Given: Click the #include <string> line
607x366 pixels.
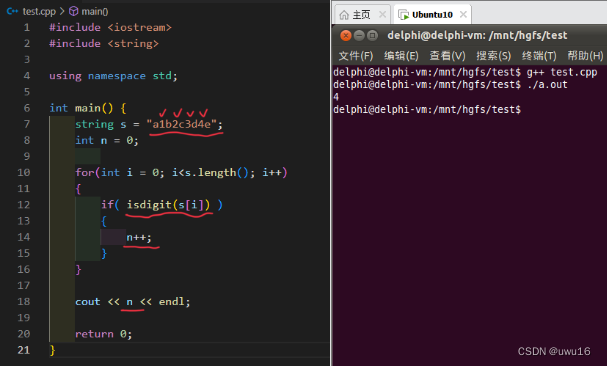Looking at the screenshot, I should click(104, 43).
